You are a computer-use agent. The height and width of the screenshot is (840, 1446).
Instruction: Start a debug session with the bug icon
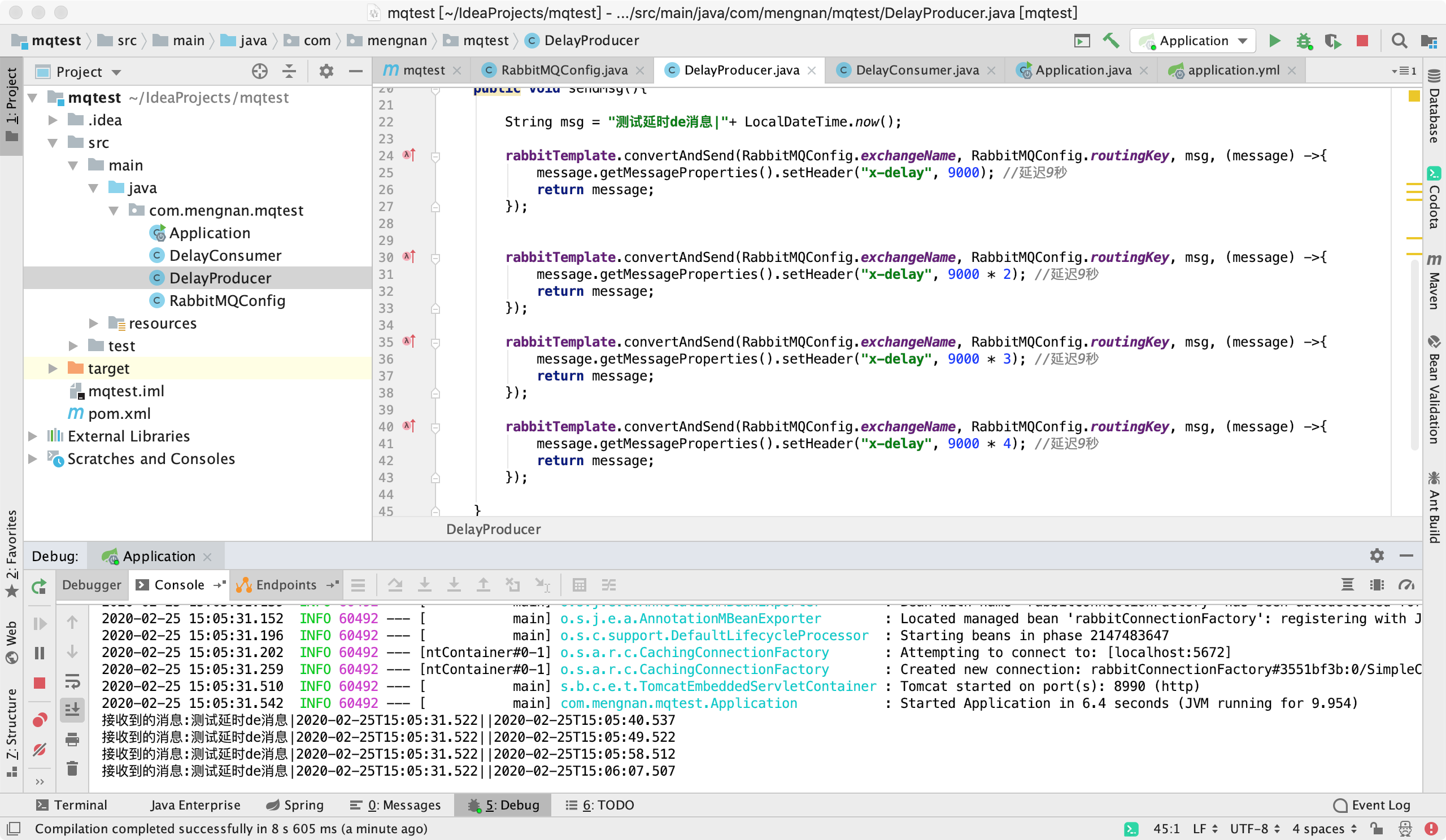click(1304, 41)
